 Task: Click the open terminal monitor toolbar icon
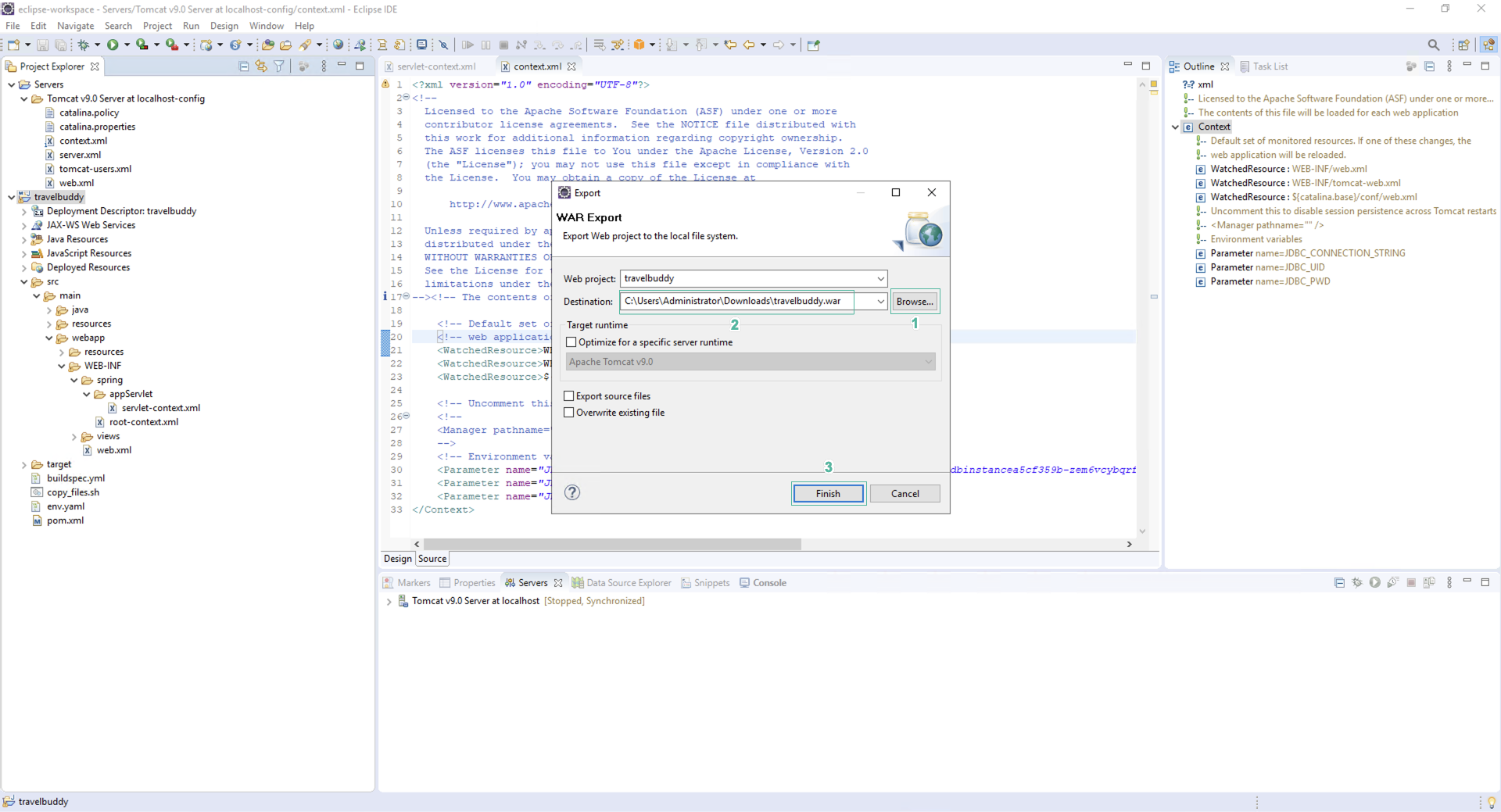pyautogui.click(x=422, y=45)
